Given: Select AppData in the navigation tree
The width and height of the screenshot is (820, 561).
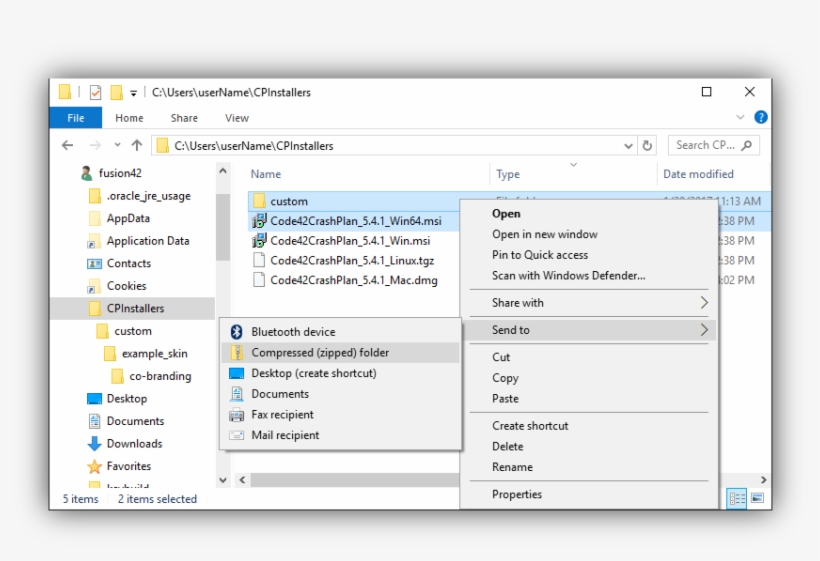Looking at the screenshot, I should (128, 219).
